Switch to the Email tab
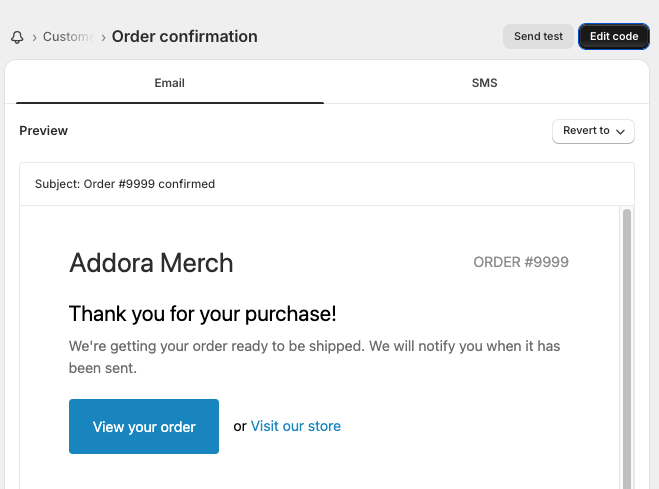 point(169,83)
